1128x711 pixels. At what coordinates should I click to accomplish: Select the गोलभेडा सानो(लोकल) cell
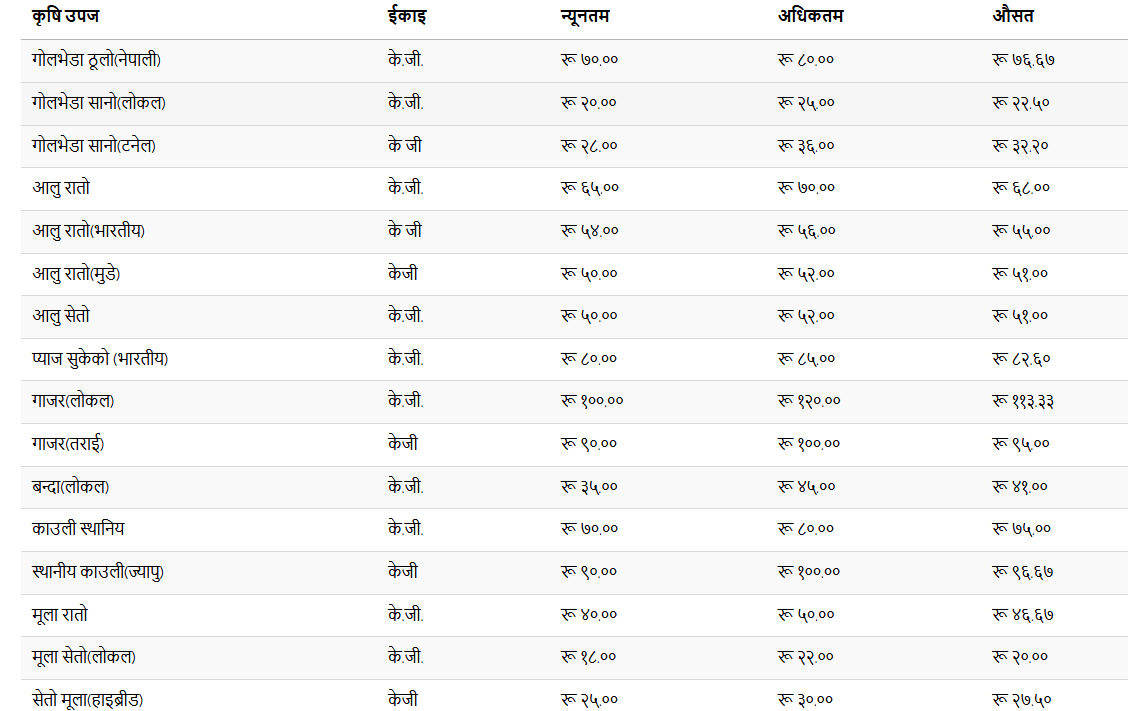(x=98, y=103)
